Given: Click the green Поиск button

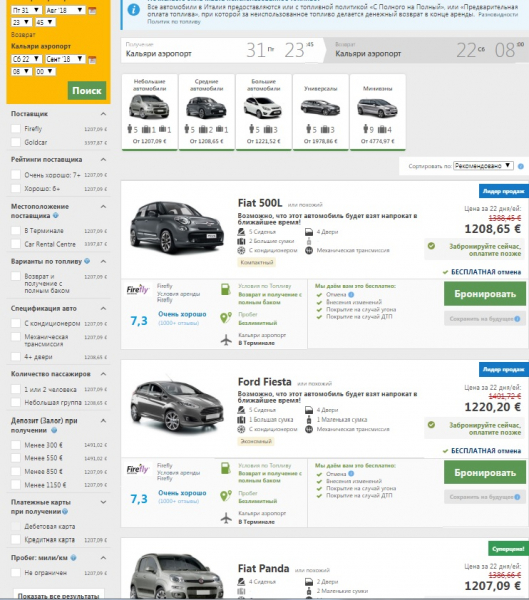Looking at the screenshot, I should [87, 91].
